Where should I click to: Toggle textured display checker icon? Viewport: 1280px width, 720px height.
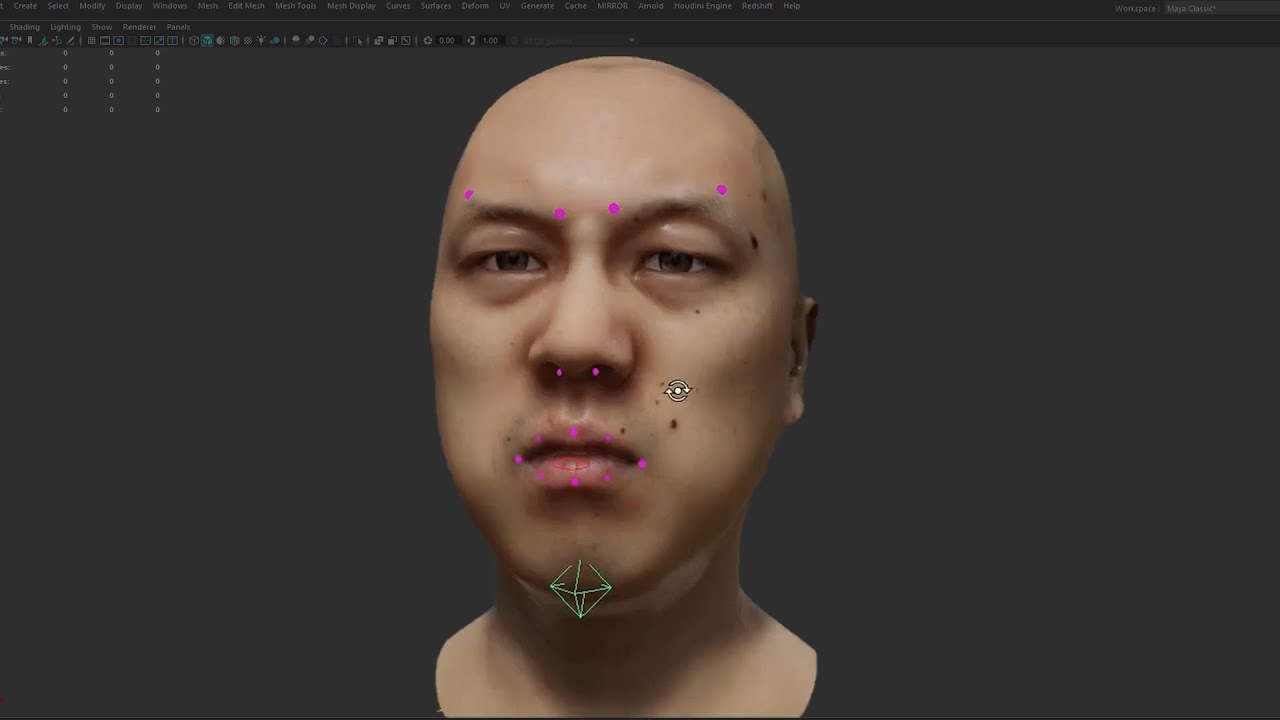[x=247, y=40]
